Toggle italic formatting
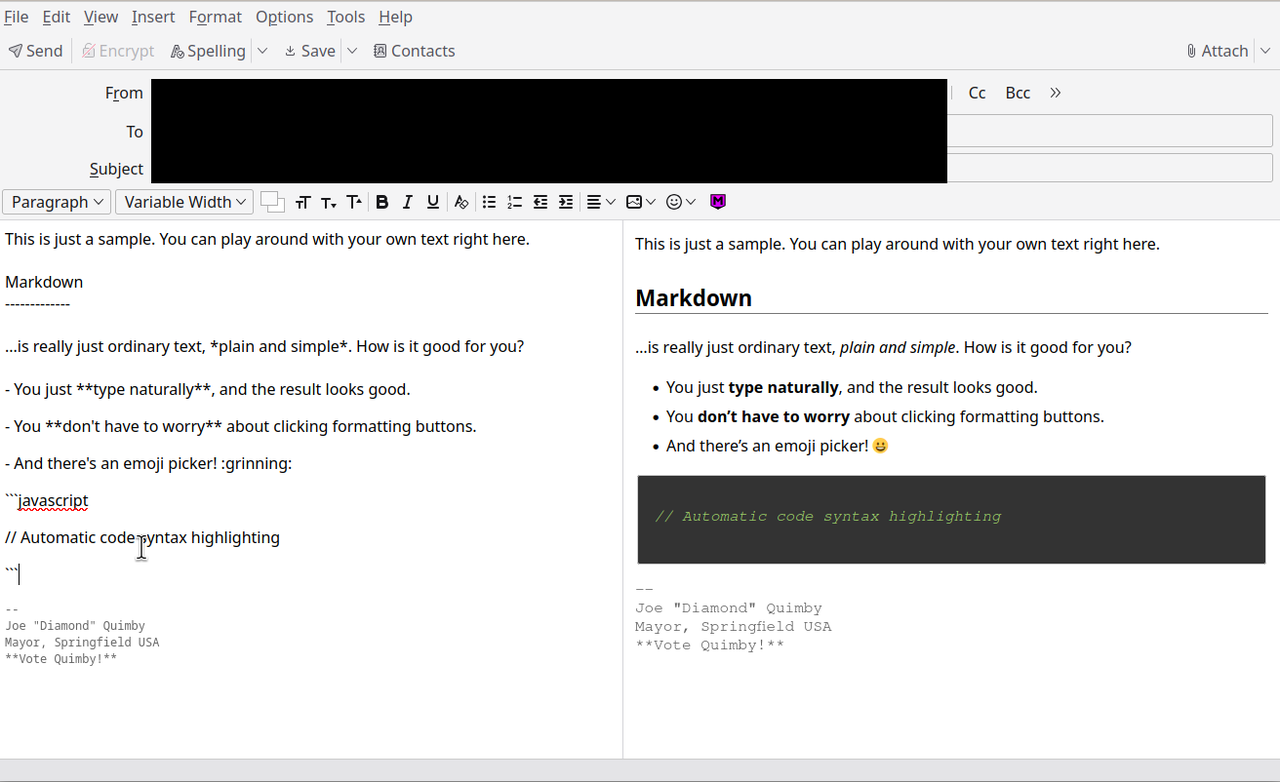The image size is (1280, 782). pos(407,202)
